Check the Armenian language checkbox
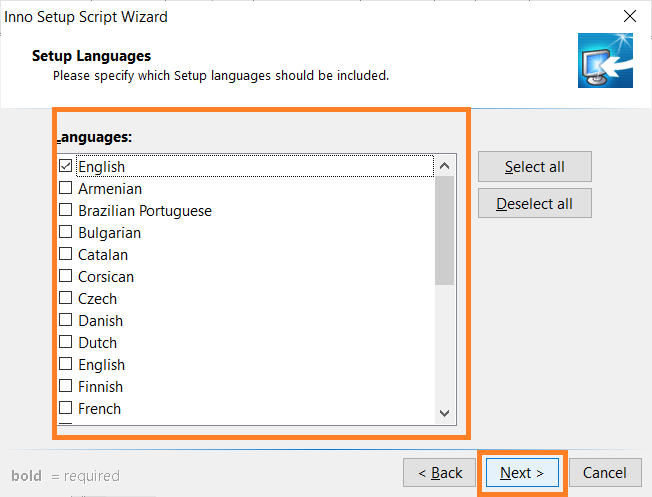This screenshot has width=652, height=497. tap(66, 188)
